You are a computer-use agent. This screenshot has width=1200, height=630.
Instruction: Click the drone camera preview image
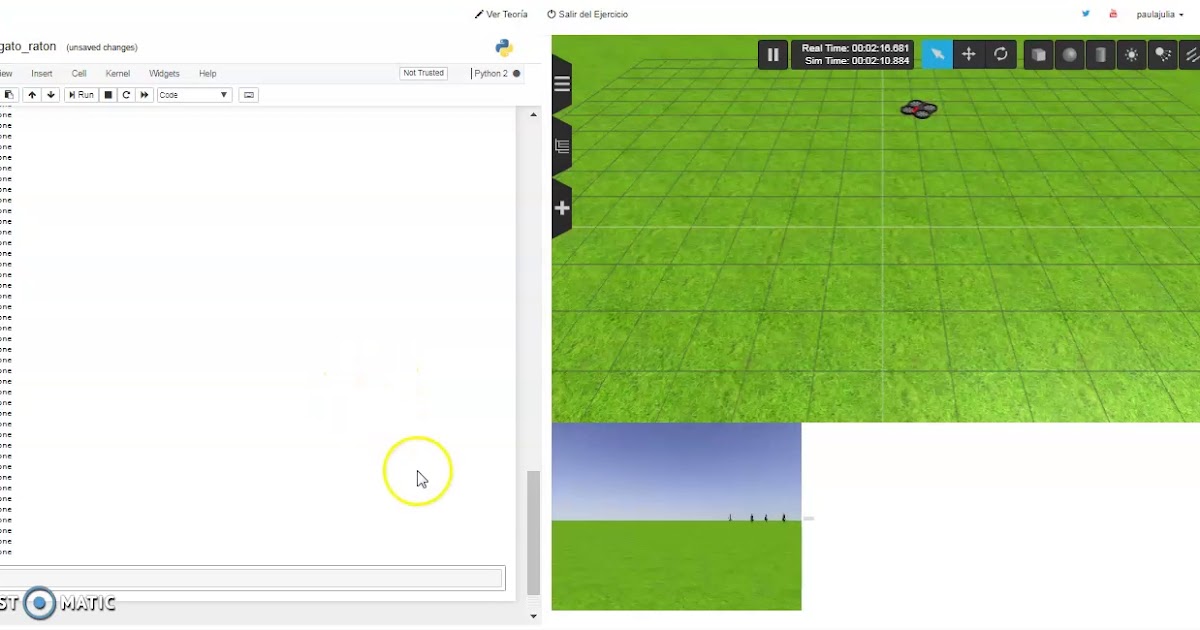[x=676, y=516]
